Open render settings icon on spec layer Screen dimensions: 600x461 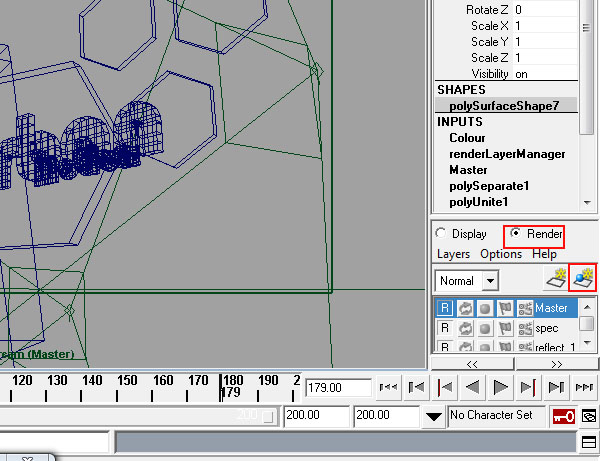pyautogui.click(x=525, y=328)
